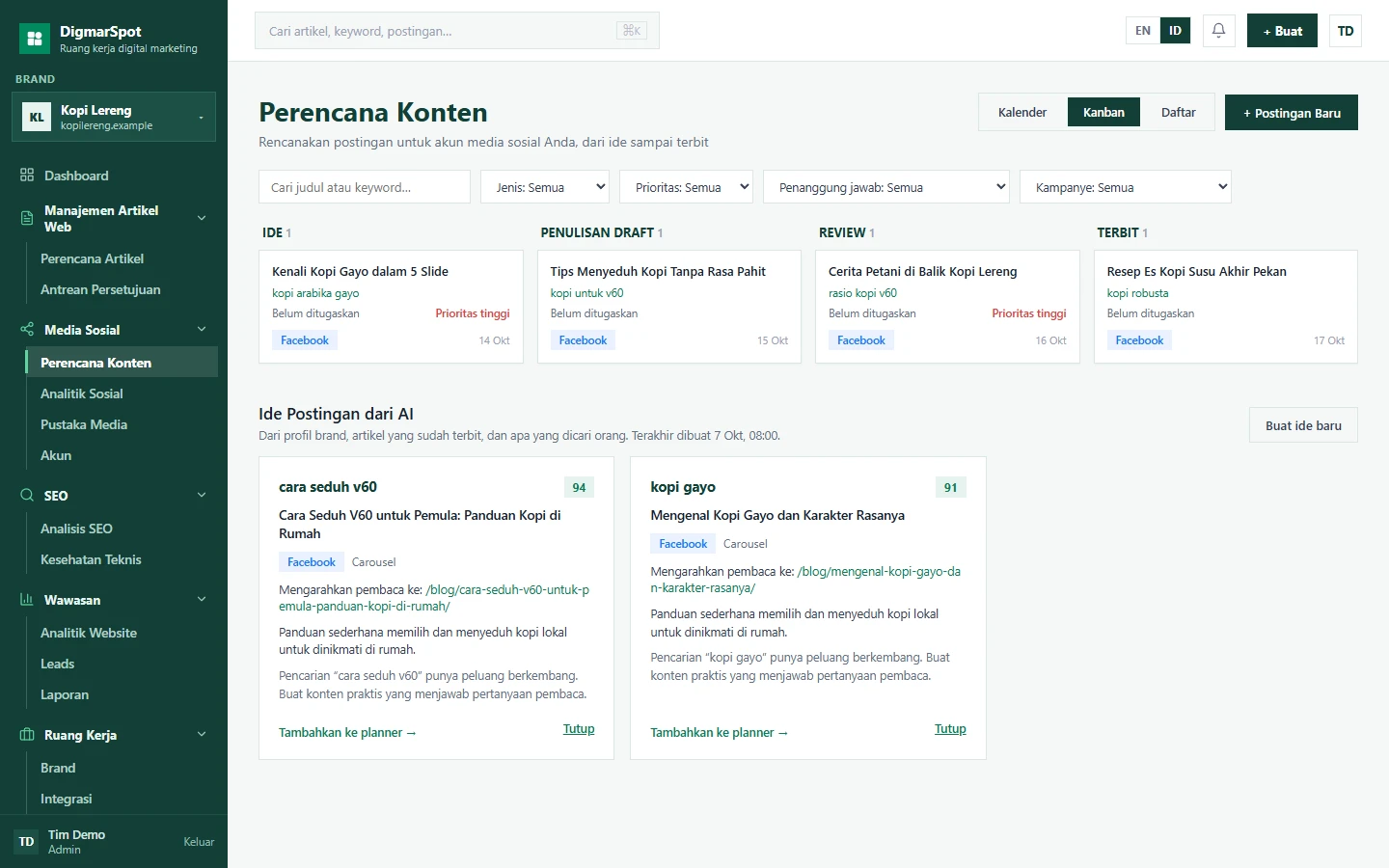Viewport: 1389px width, 868px height.
Task: Open the notifications bell
Action: 1218,31
